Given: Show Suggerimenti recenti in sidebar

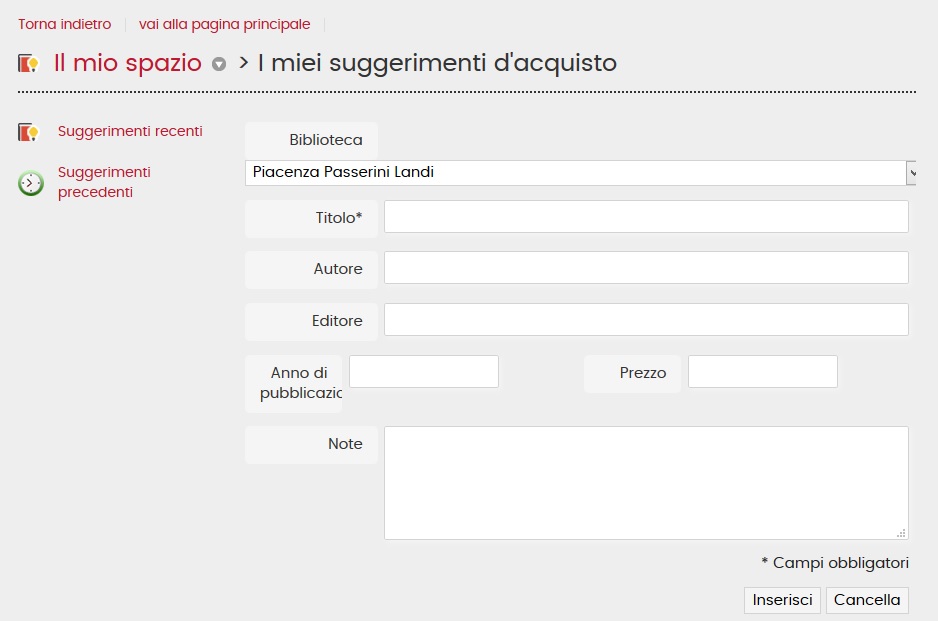Looking at the screenshot, I should pyautogui.click(x=130, y=131).
